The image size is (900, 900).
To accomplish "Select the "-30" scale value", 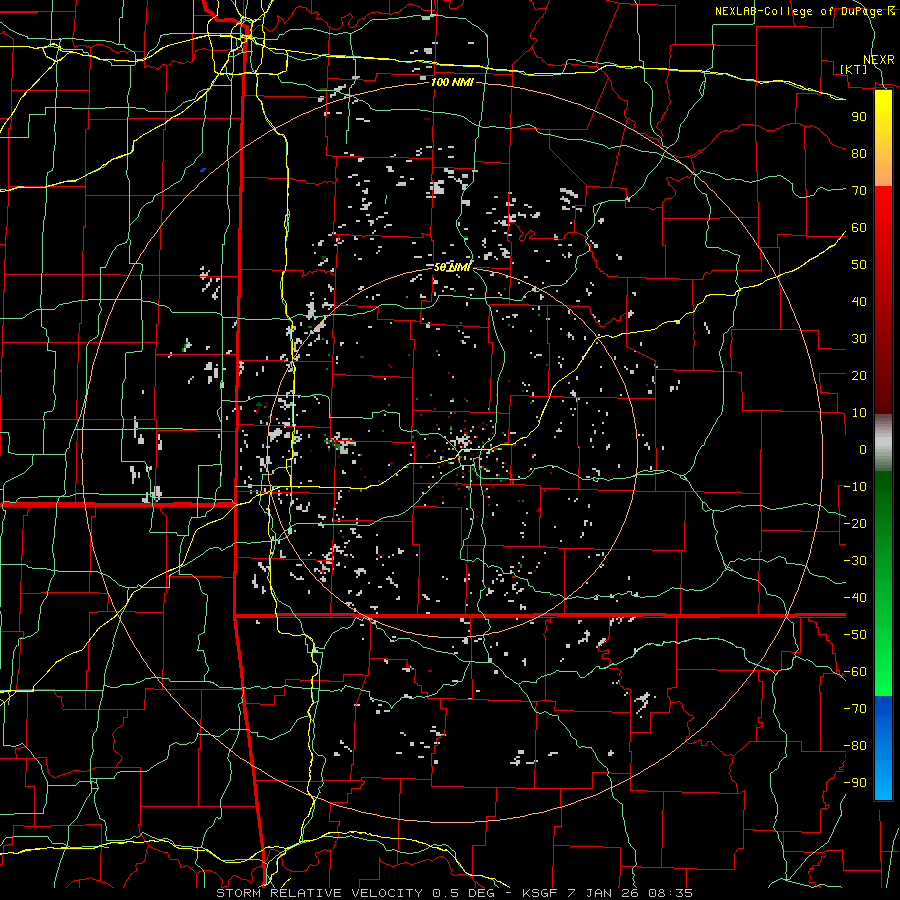I will (x=855, y=561).
